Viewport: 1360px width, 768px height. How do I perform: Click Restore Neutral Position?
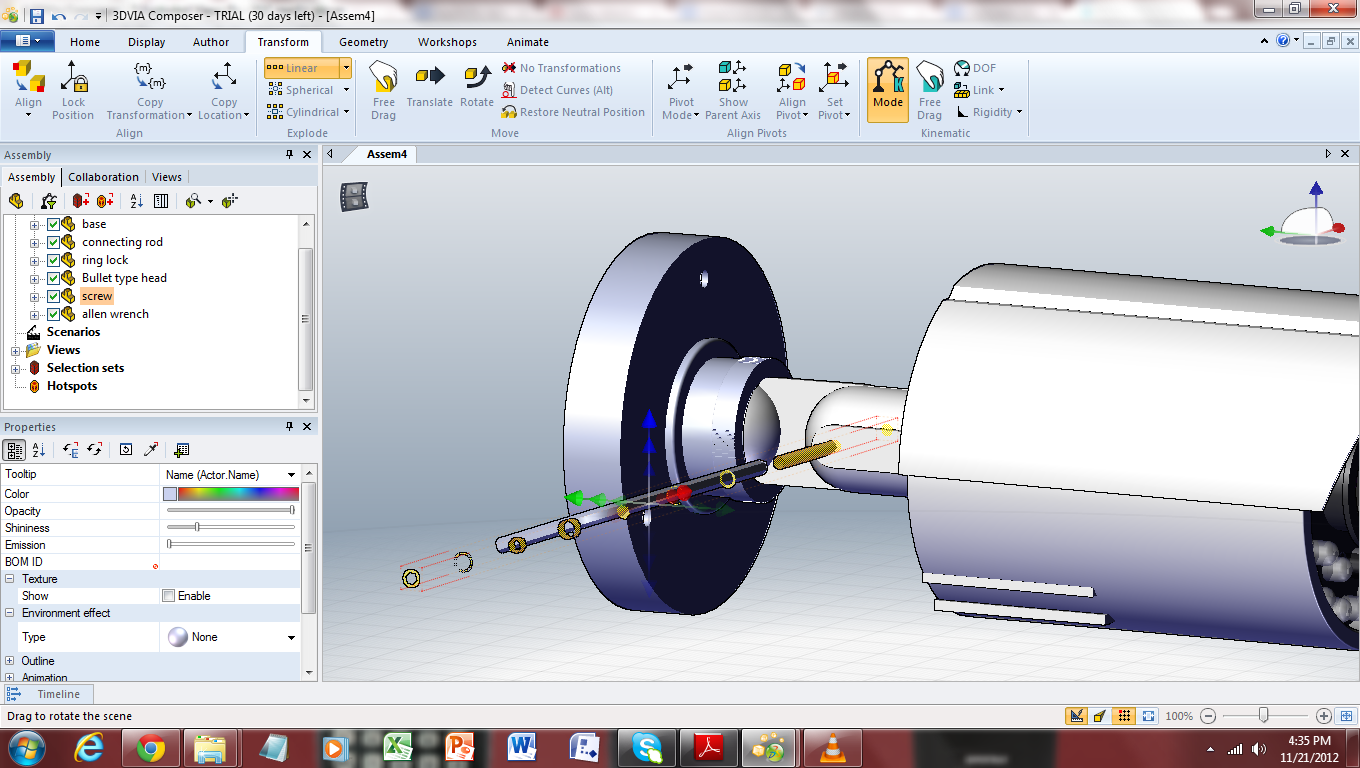pos(573,112)
